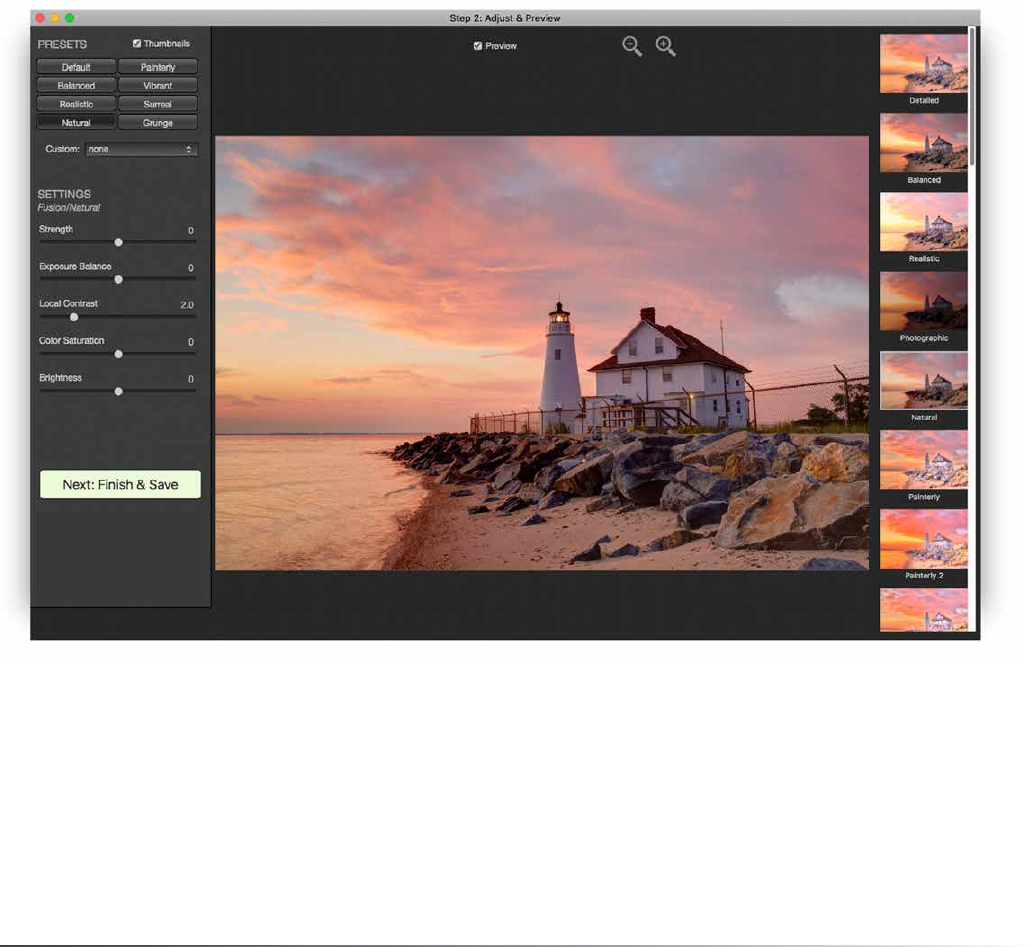Image resolution: width=1032 pixels, height=947 pixels.
Task: Apply the Vibrant preset button
Action: click(158, 86)
